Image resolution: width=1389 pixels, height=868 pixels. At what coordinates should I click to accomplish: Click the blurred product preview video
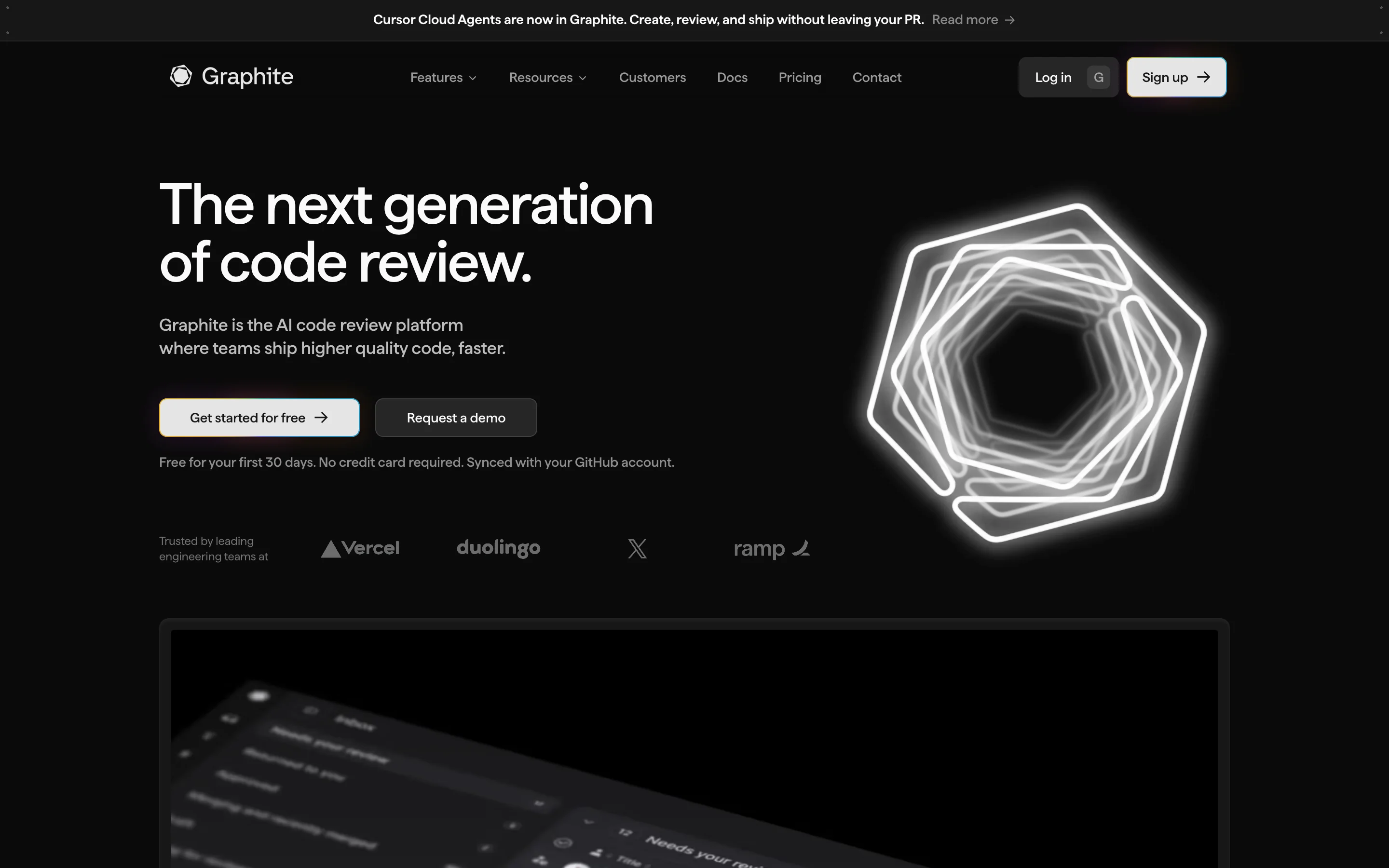tap(694, 746)
